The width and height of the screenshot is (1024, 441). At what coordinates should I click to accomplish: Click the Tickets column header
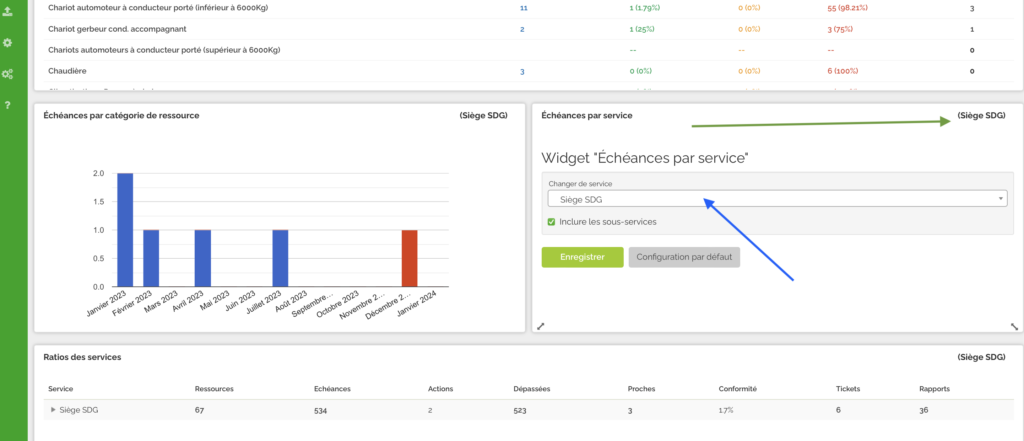pyautogui.click(x=847, y=388)
